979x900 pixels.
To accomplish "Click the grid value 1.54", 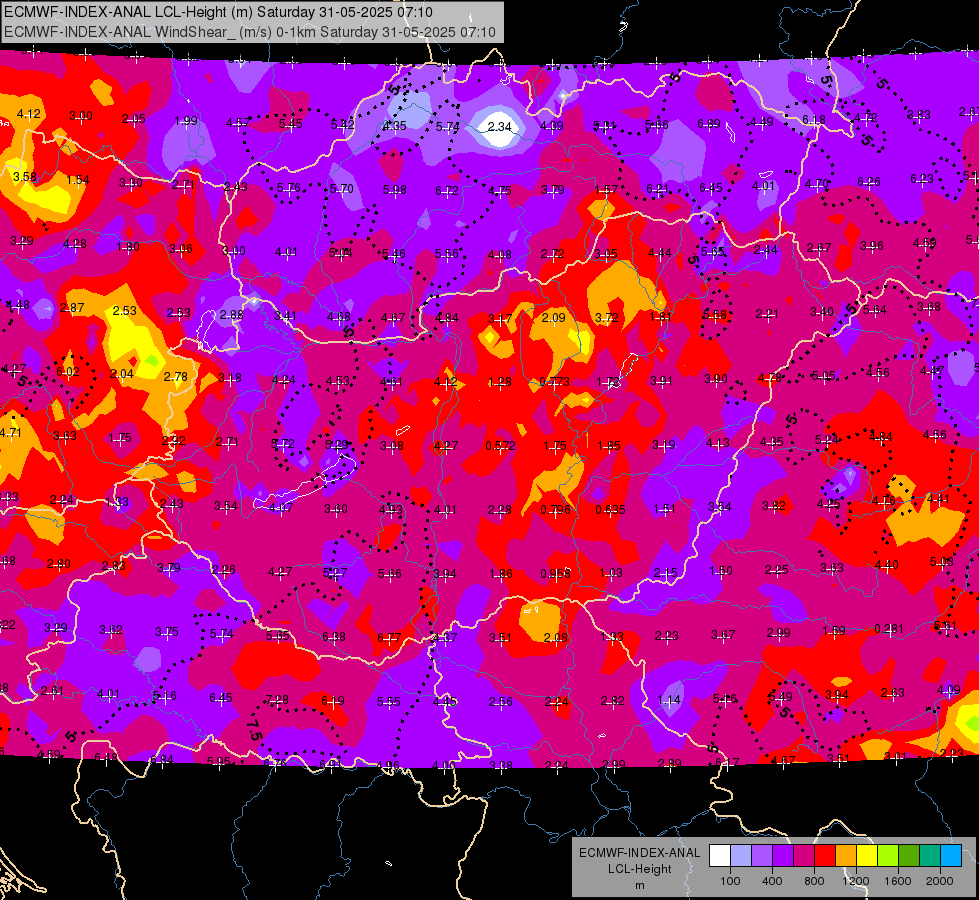I will pos(78,179).
